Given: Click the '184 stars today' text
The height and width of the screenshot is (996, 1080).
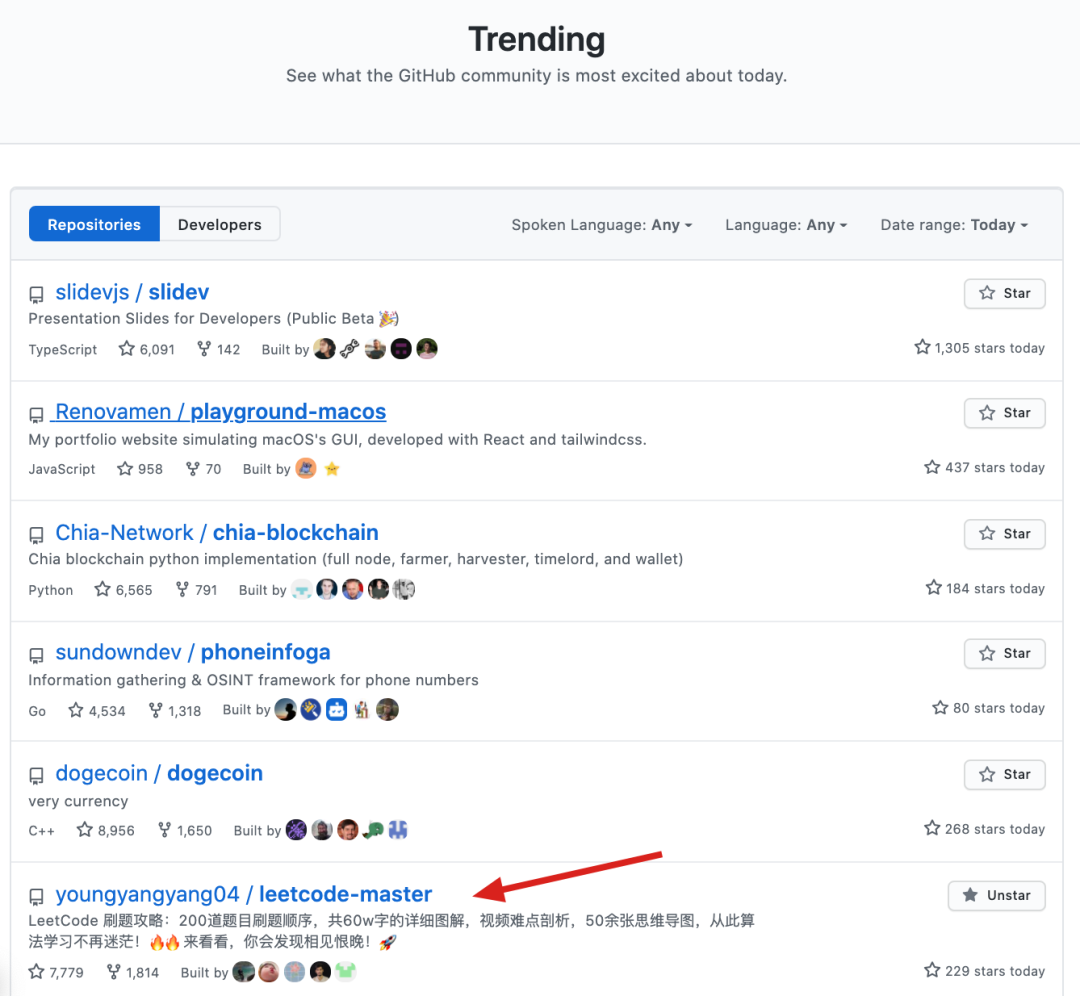Looking at the screenshot, I should tap(995, 588).
